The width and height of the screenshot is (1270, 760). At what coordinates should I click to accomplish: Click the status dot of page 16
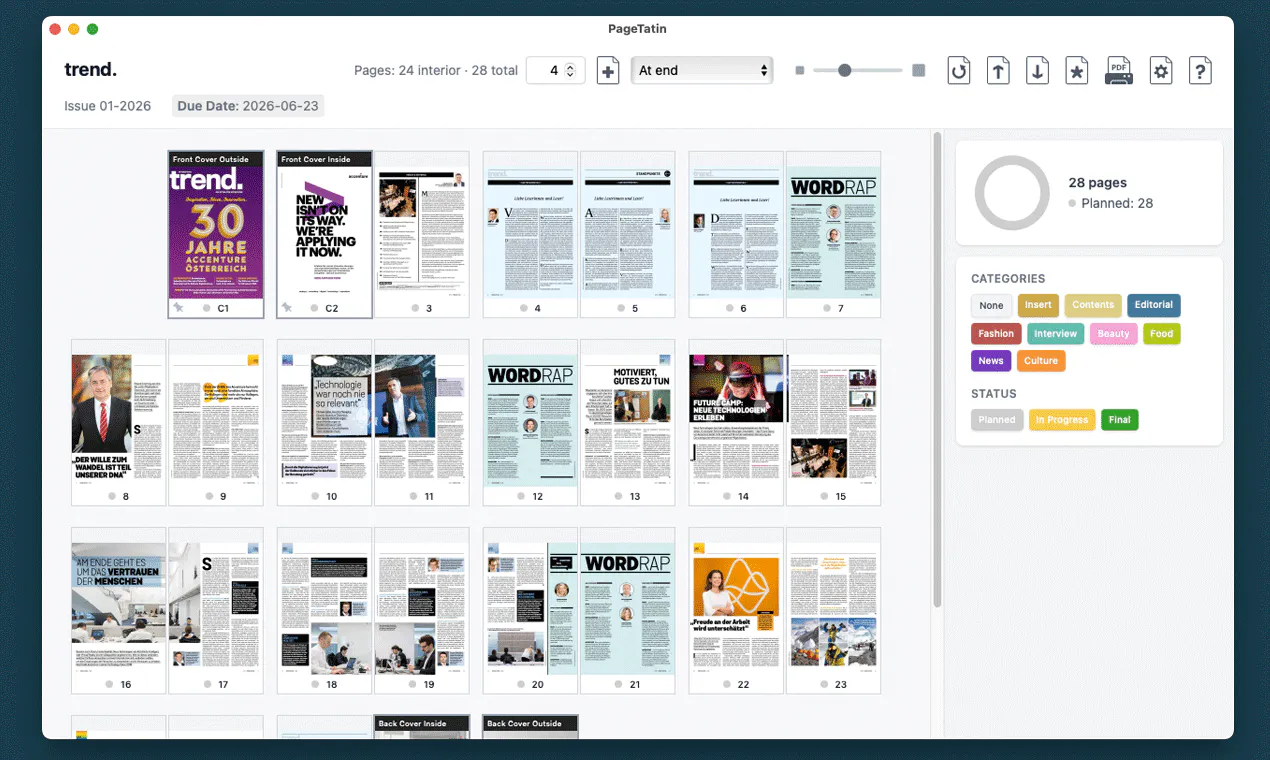pyautogui.click(x=109, y=685)
